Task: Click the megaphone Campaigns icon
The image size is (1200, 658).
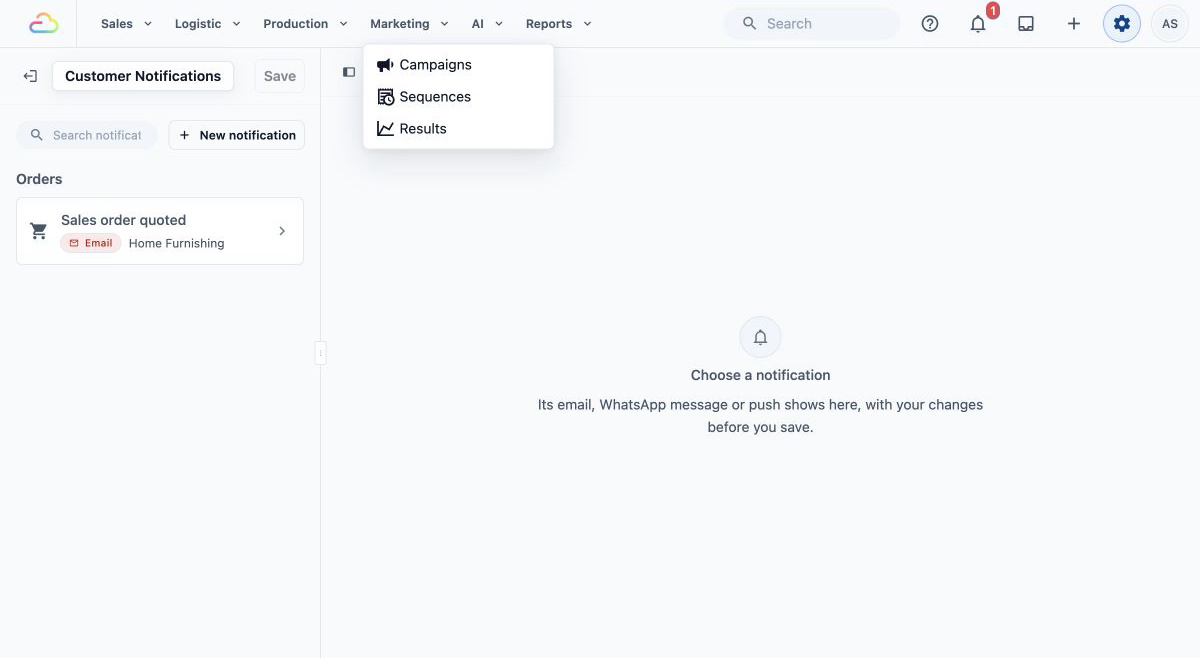Action: [385, 65]
